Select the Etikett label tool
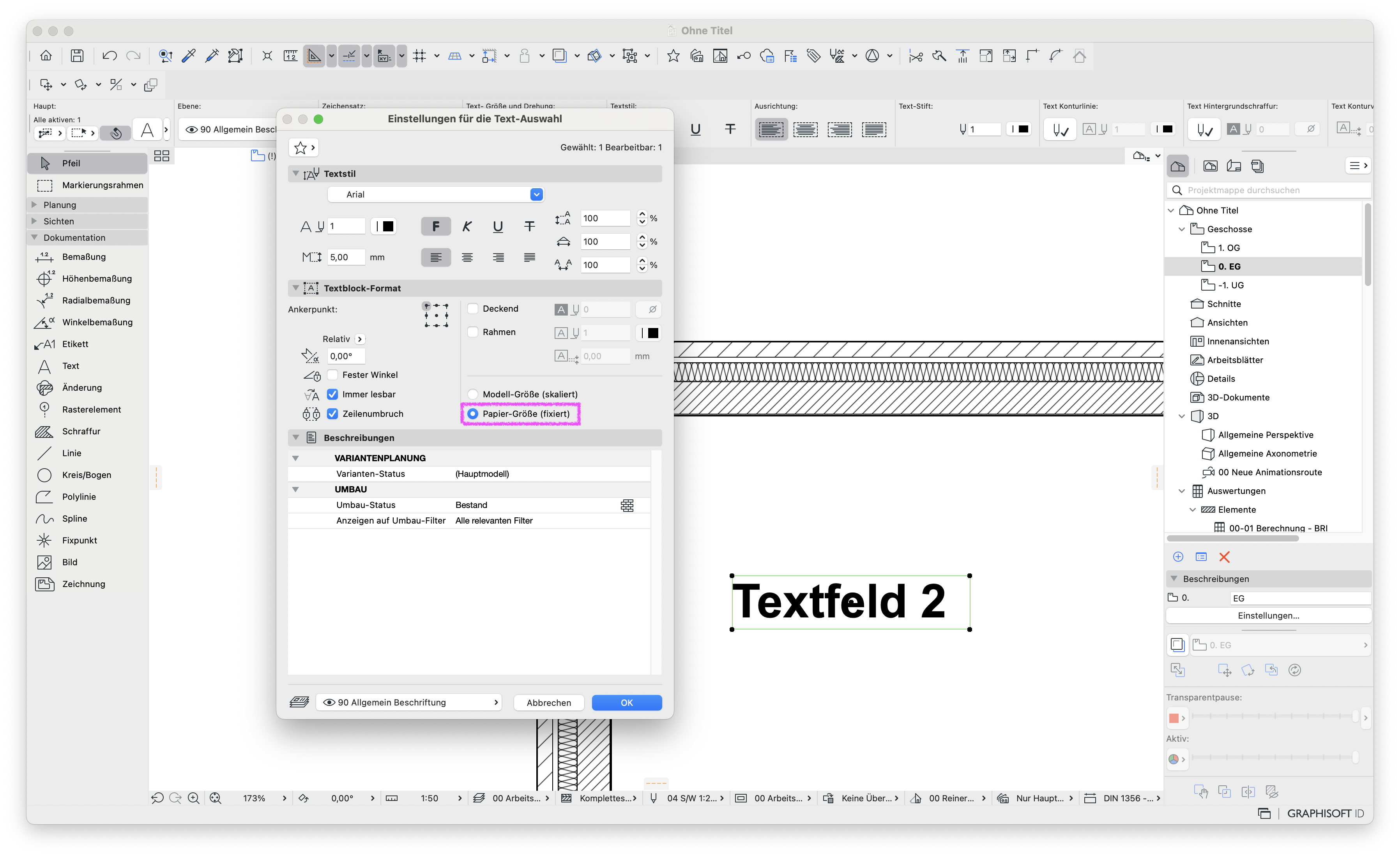The height and width of the screenshot is (857, 1400). pyautogui.click(x=87, y=344)
